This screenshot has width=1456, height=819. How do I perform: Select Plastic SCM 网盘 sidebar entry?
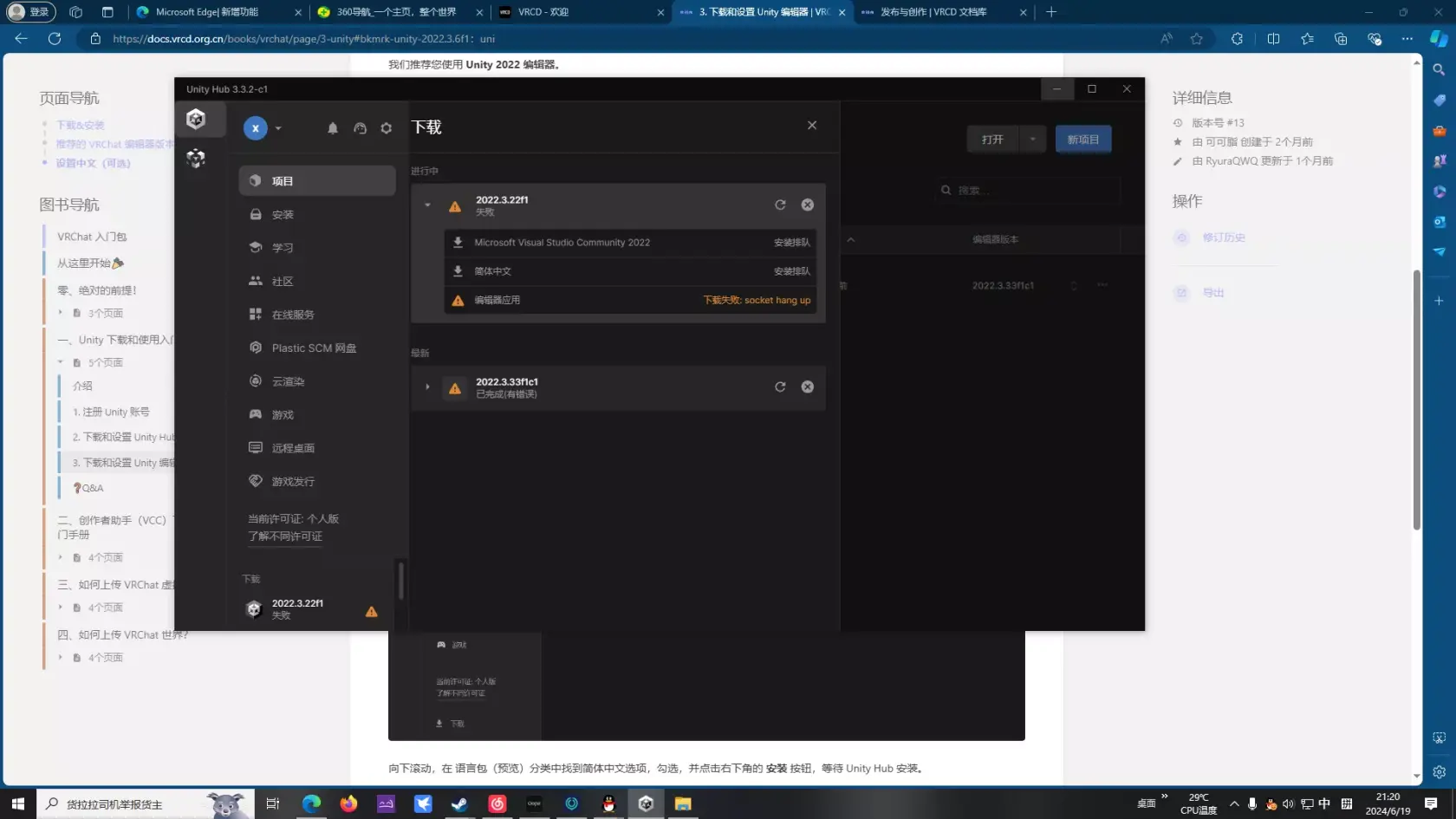pos(317,348)
